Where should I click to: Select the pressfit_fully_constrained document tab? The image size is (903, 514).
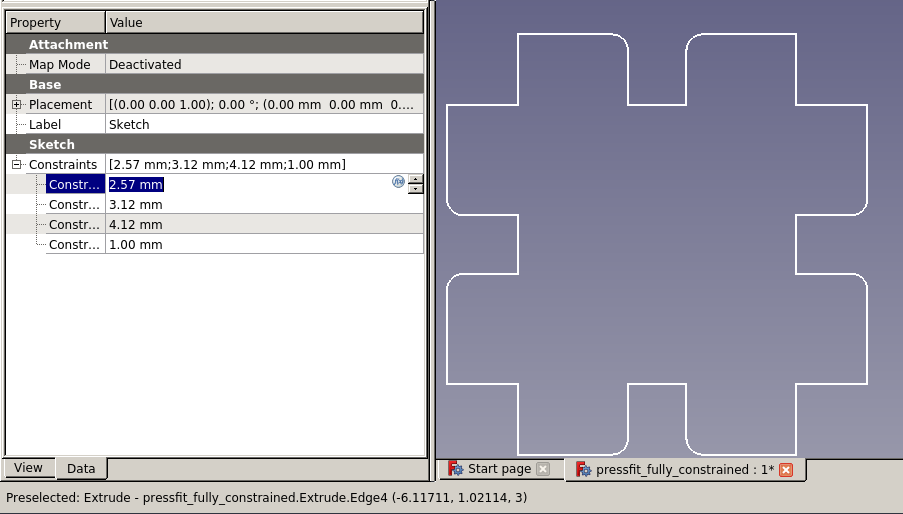click(x=685, y=470)
